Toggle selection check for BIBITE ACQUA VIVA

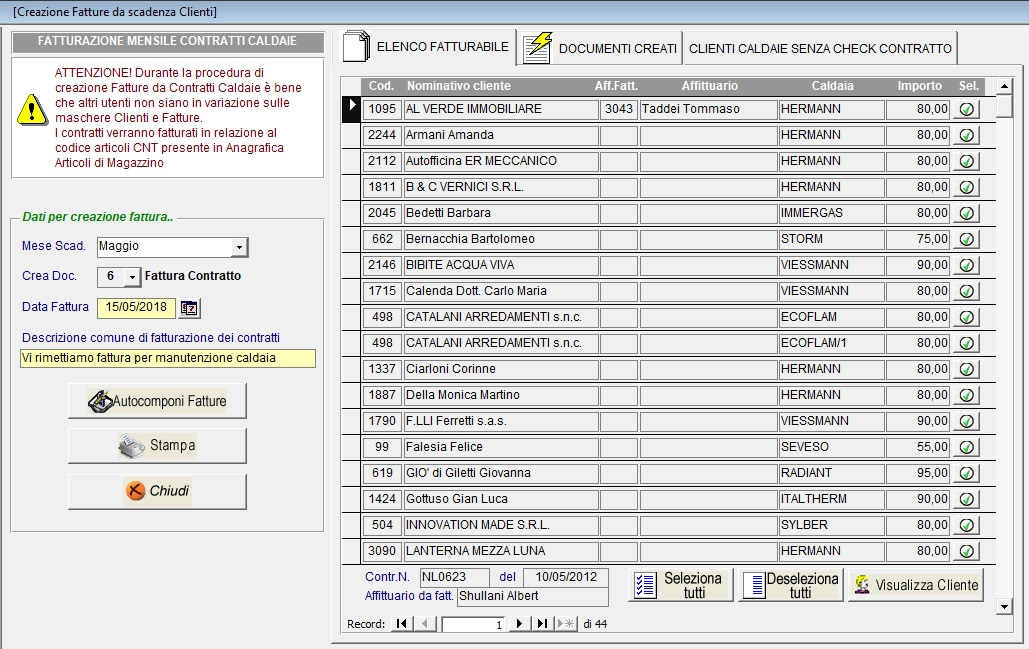click(967, 265)
